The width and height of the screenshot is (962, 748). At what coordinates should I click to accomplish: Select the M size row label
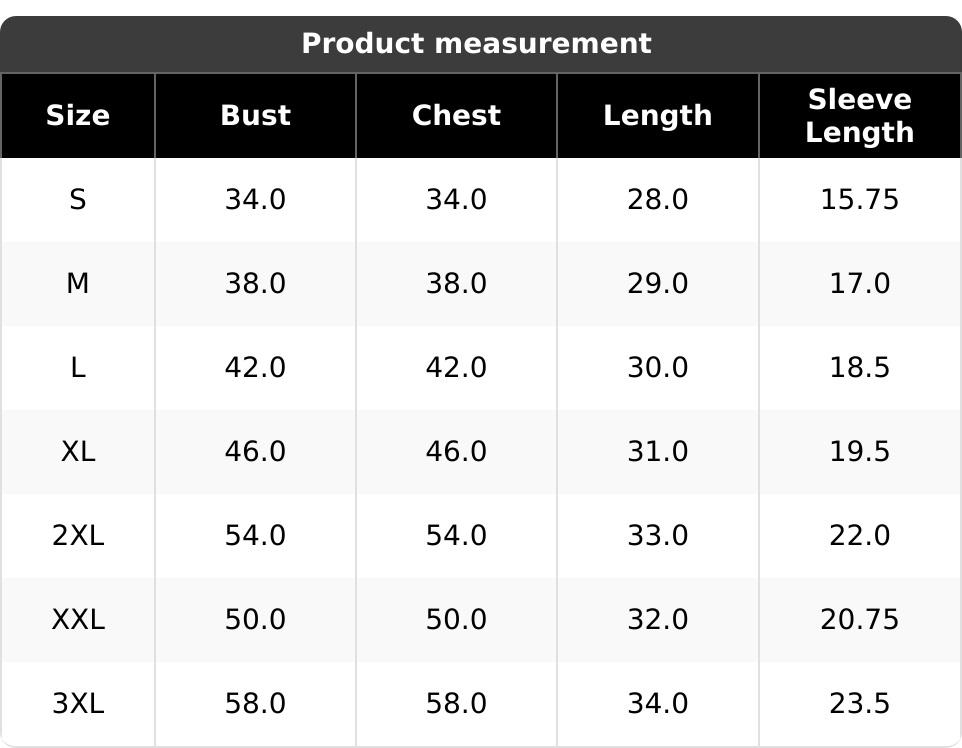click(x=78, y=284)
